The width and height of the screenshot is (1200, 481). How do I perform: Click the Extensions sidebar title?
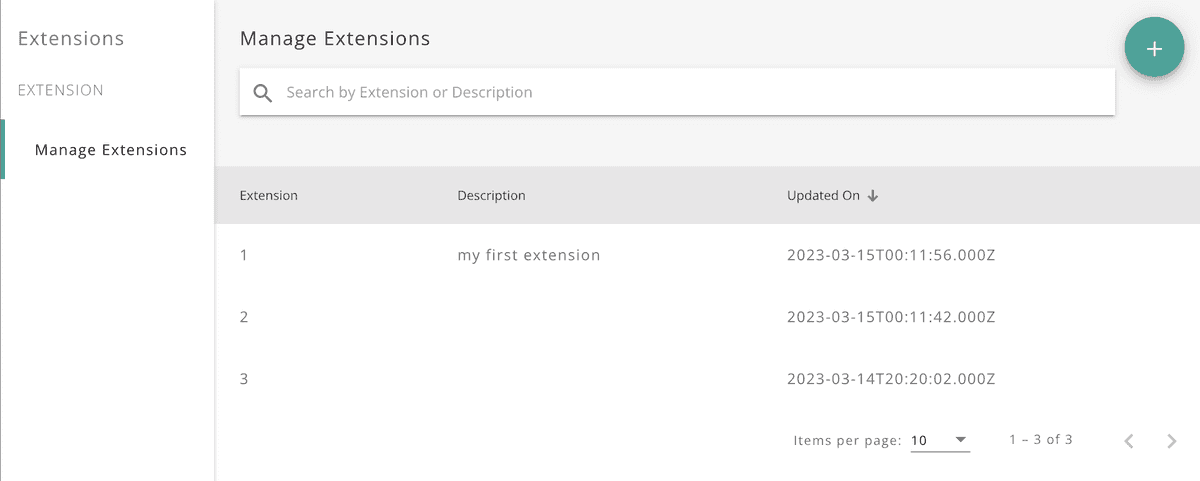pyautogui.click(x=71, y=39)
